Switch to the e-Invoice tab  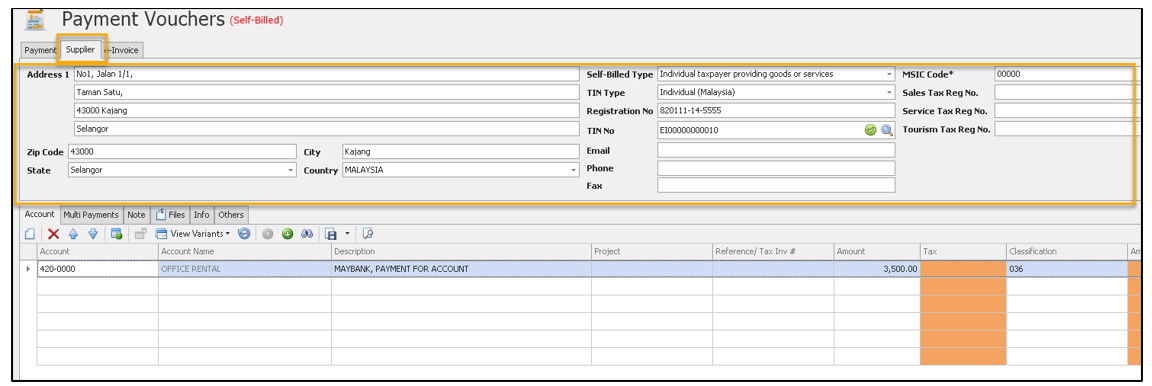[124, 50]
